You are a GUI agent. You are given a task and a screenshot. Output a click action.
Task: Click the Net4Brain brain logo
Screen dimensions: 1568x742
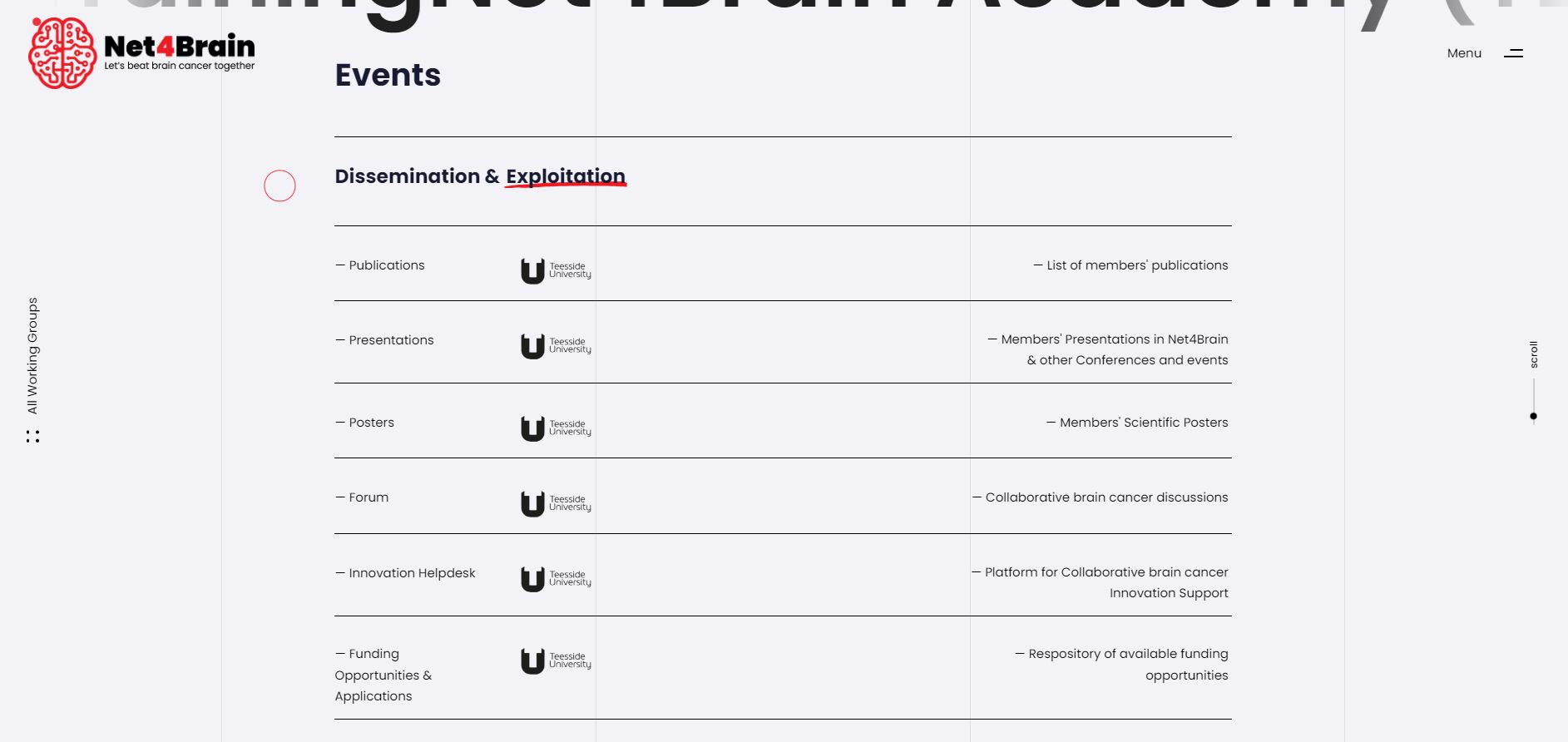(x=62, y=53)
